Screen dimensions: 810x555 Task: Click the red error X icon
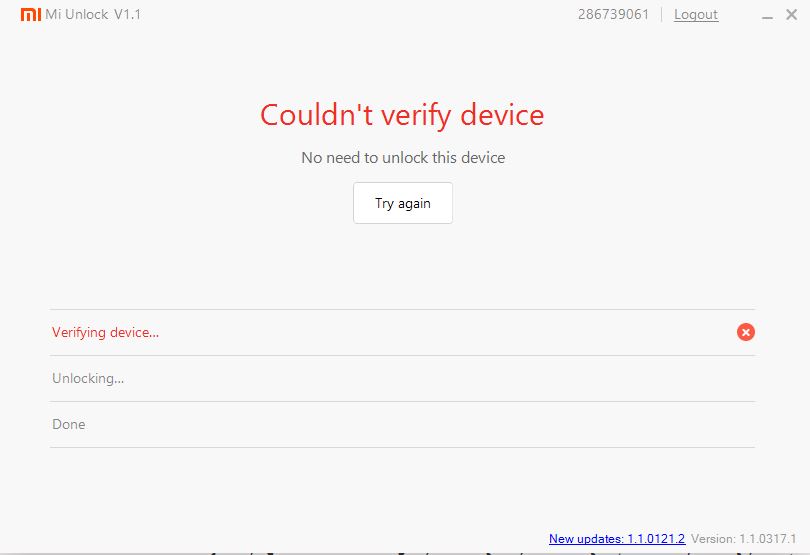(x=745, y=332)
